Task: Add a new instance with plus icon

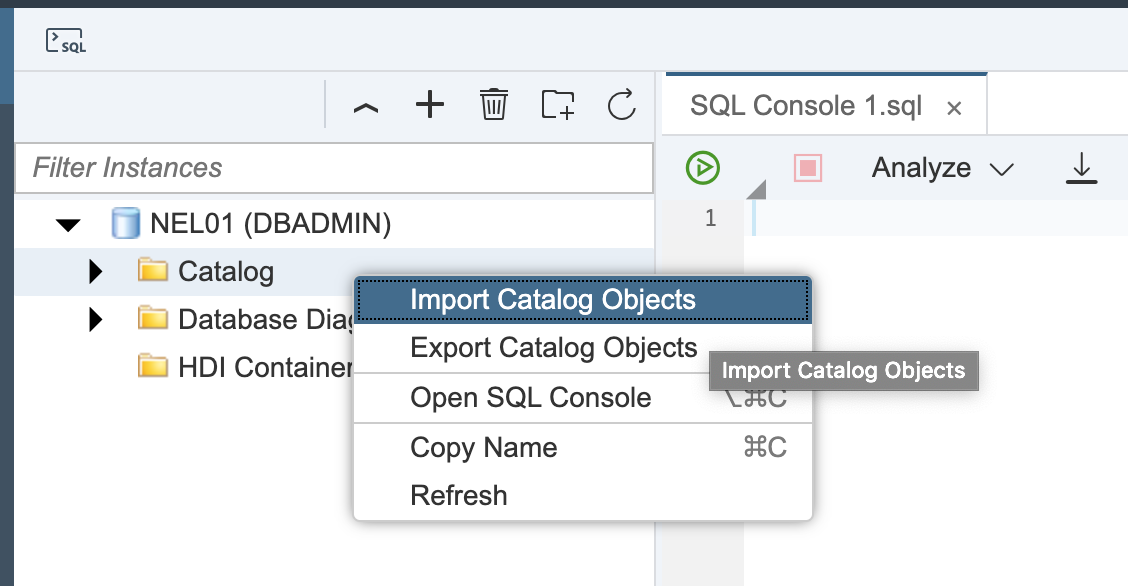Action: [x=430, y=104]
